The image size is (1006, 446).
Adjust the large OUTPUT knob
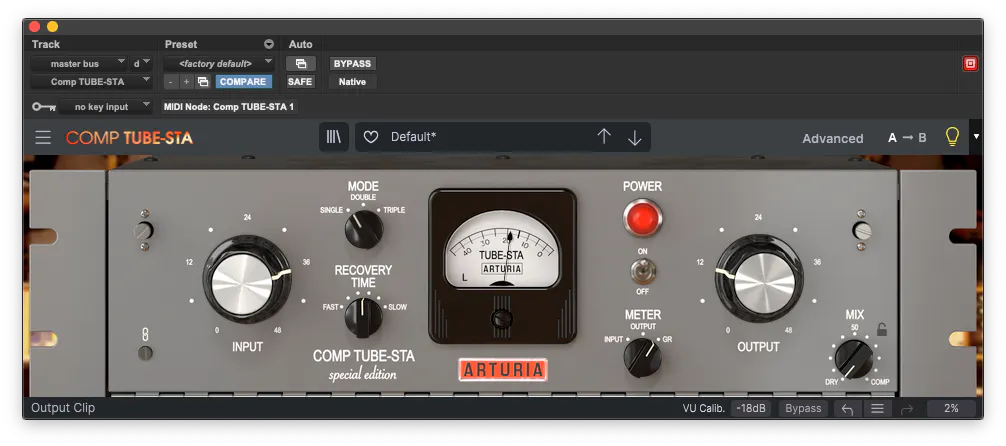[x=760, y=279]
